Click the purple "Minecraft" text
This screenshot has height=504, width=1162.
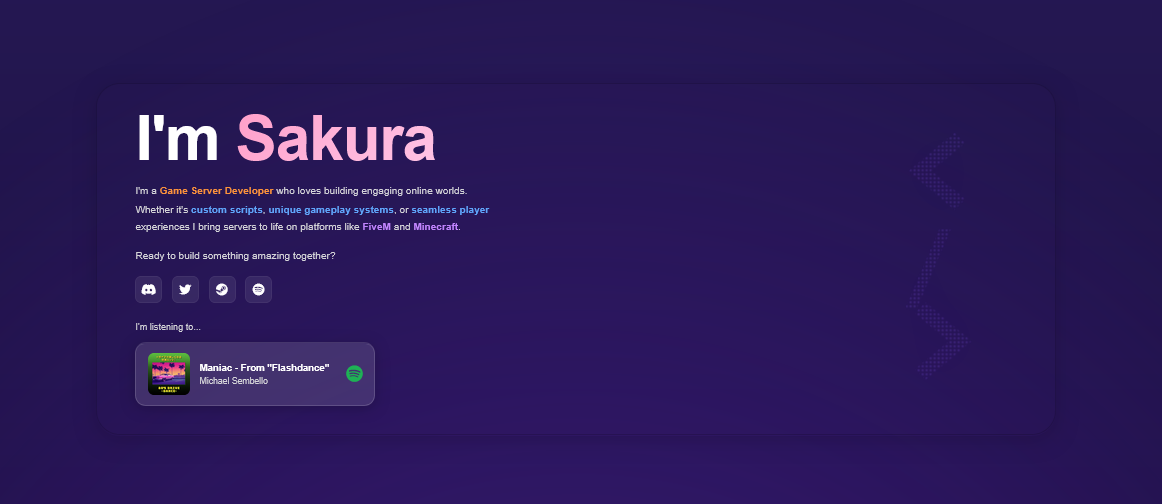point(436,227)
